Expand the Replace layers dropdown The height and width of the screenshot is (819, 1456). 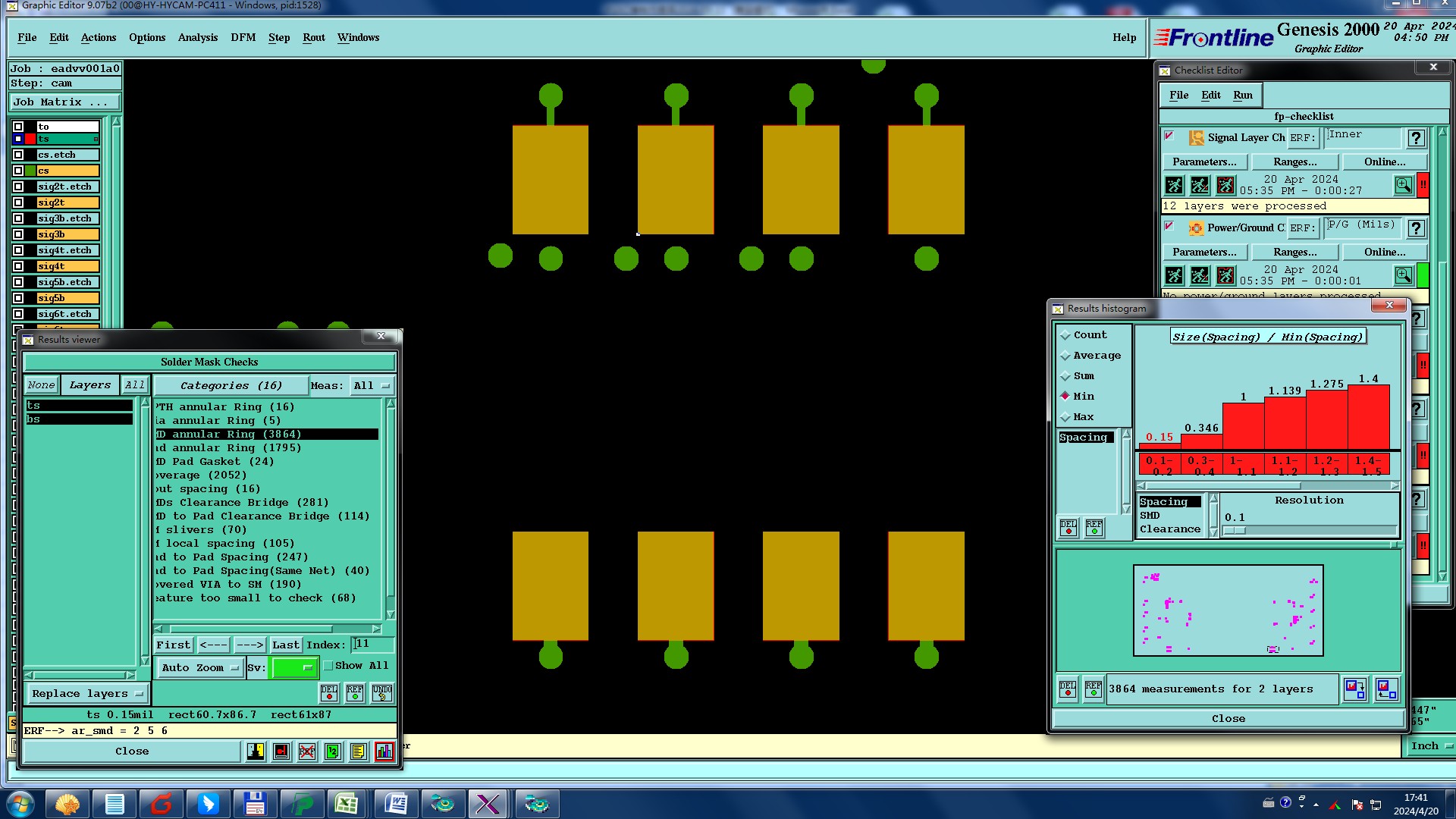pyautogui.click(x=86, y=693)
